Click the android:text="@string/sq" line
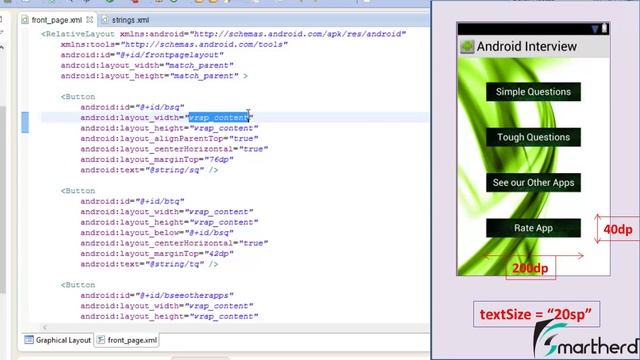Screen dimensions: 640x360 (149, 170)
